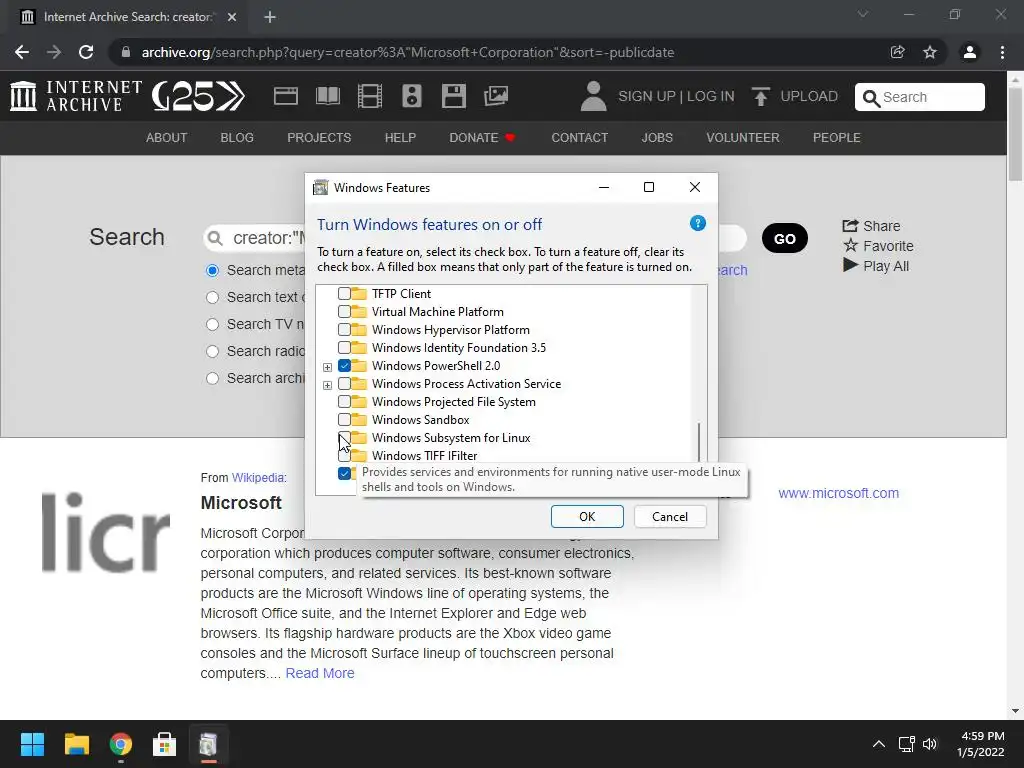The image size is (1024, 768).
Task: Click the Windows Features help question icon
Action: pos(697,223)
